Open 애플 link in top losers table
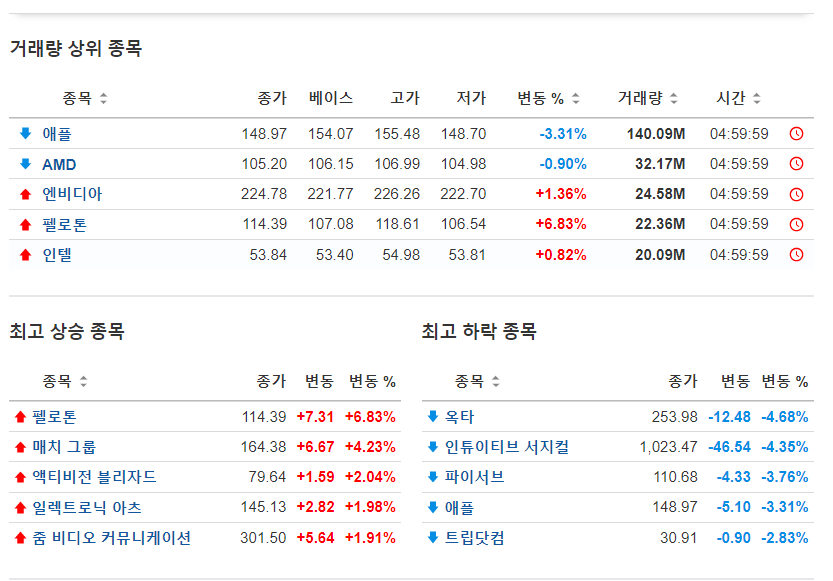Screen dimensions: 833x581 tap(459, 508)
